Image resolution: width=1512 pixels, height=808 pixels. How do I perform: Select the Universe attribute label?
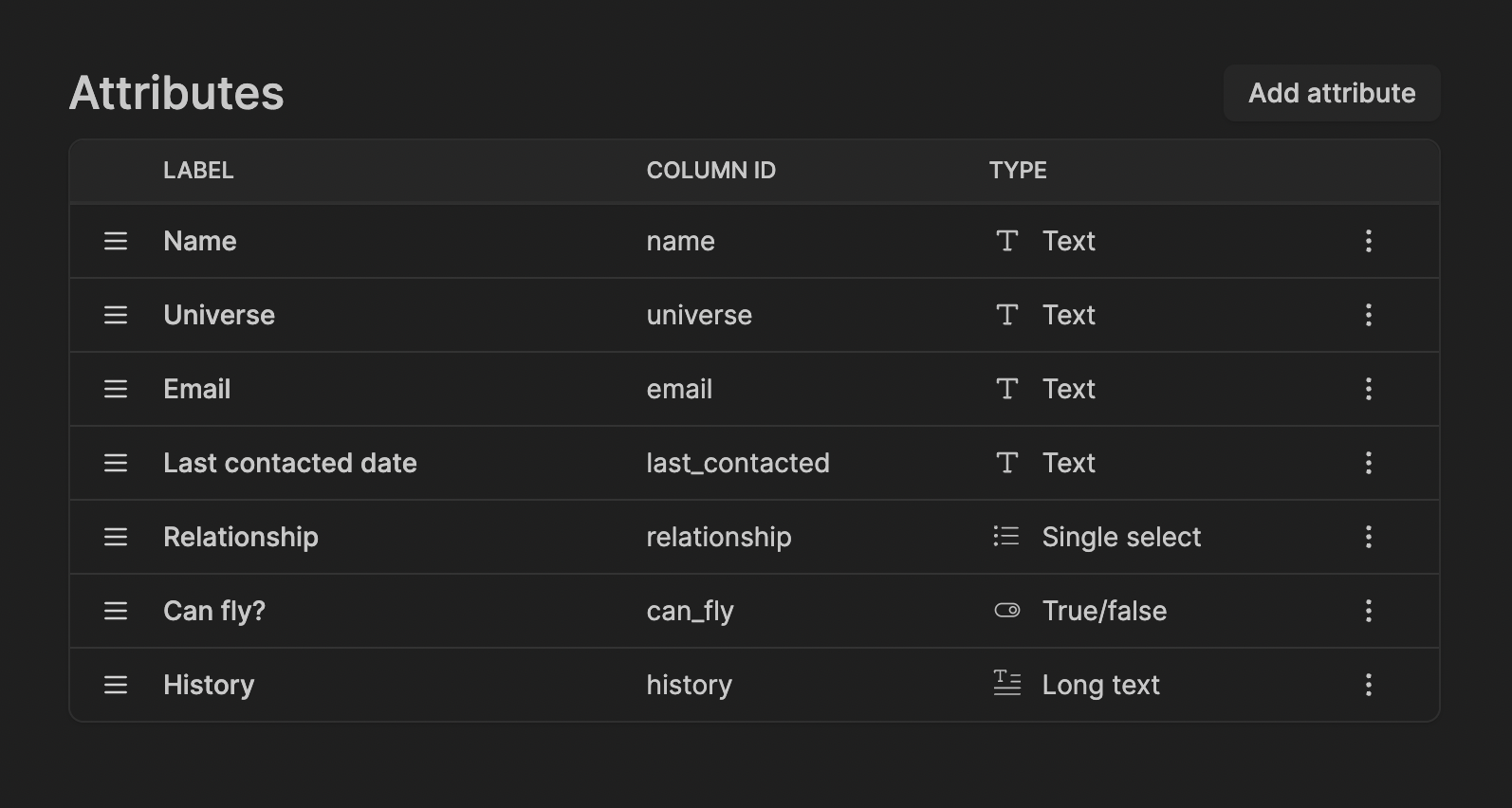click(219, 315)
